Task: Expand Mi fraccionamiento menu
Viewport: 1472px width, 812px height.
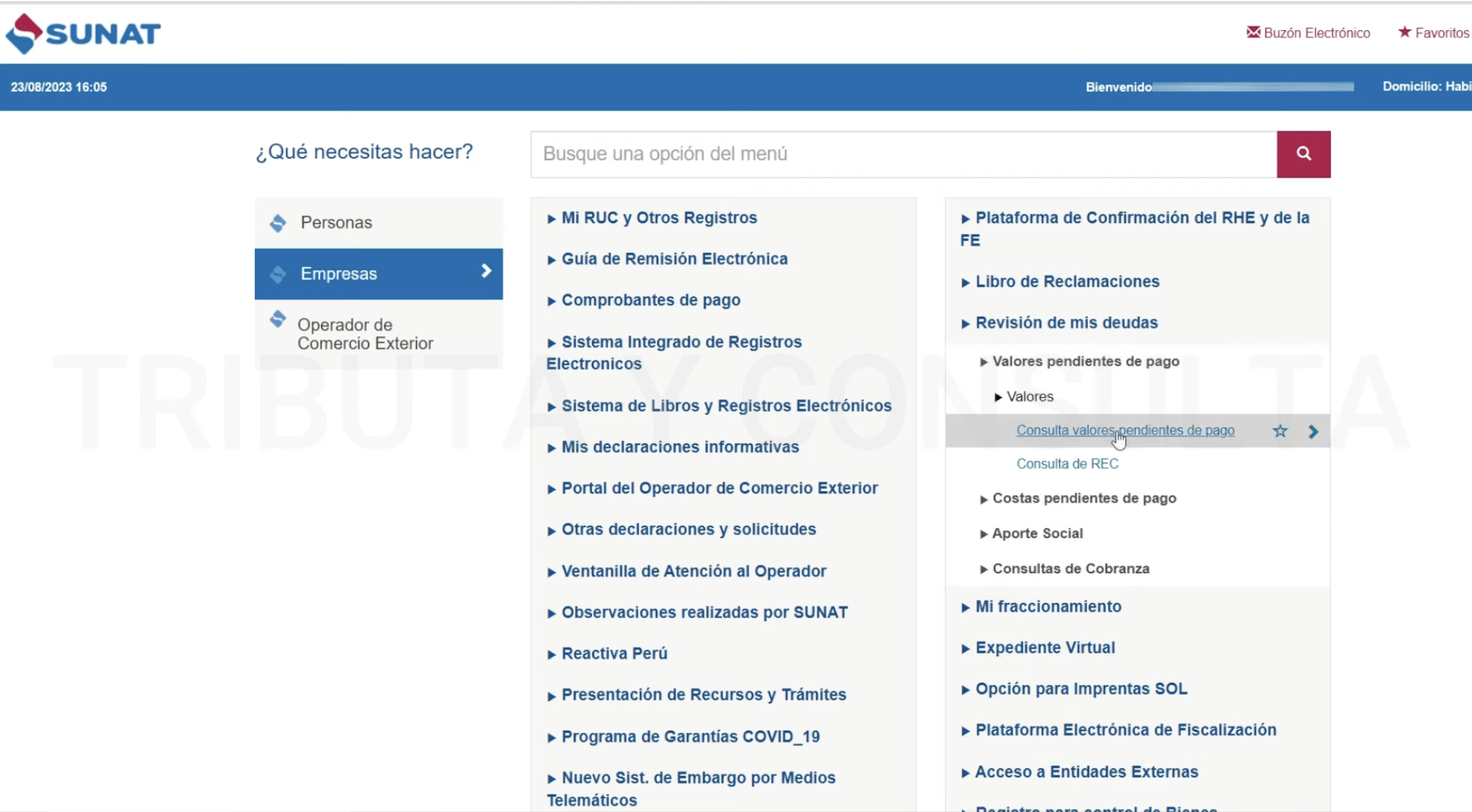Action: coord(1047,606)
